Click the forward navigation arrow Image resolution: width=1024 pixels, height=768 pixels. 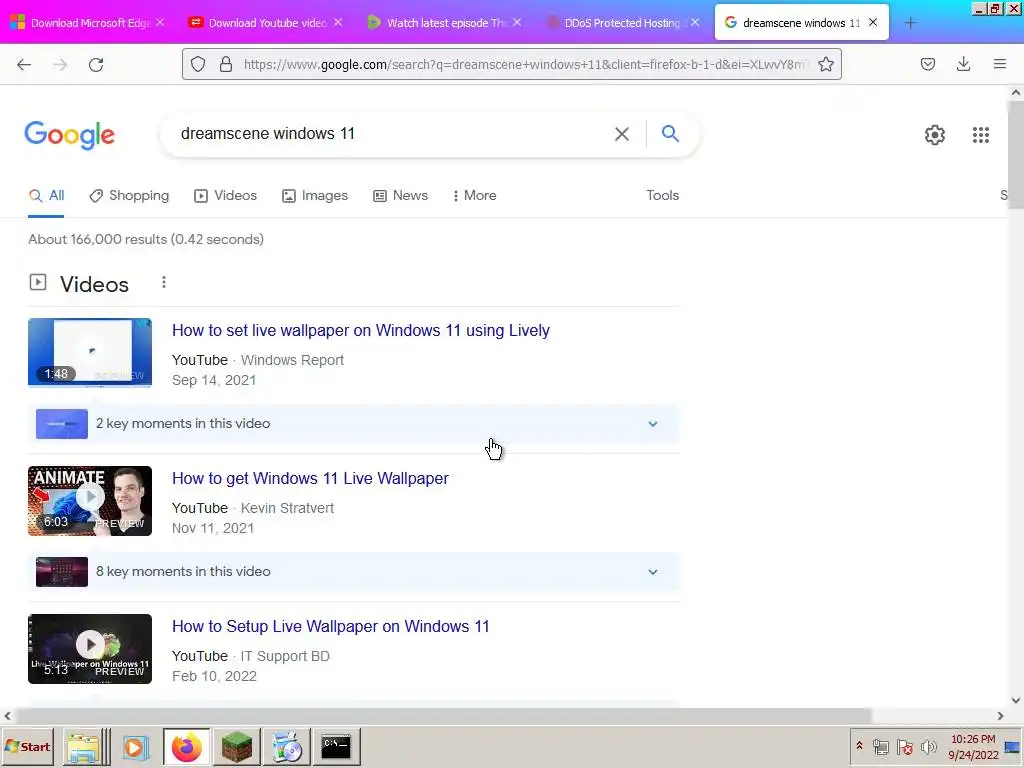tap(60, 64)
